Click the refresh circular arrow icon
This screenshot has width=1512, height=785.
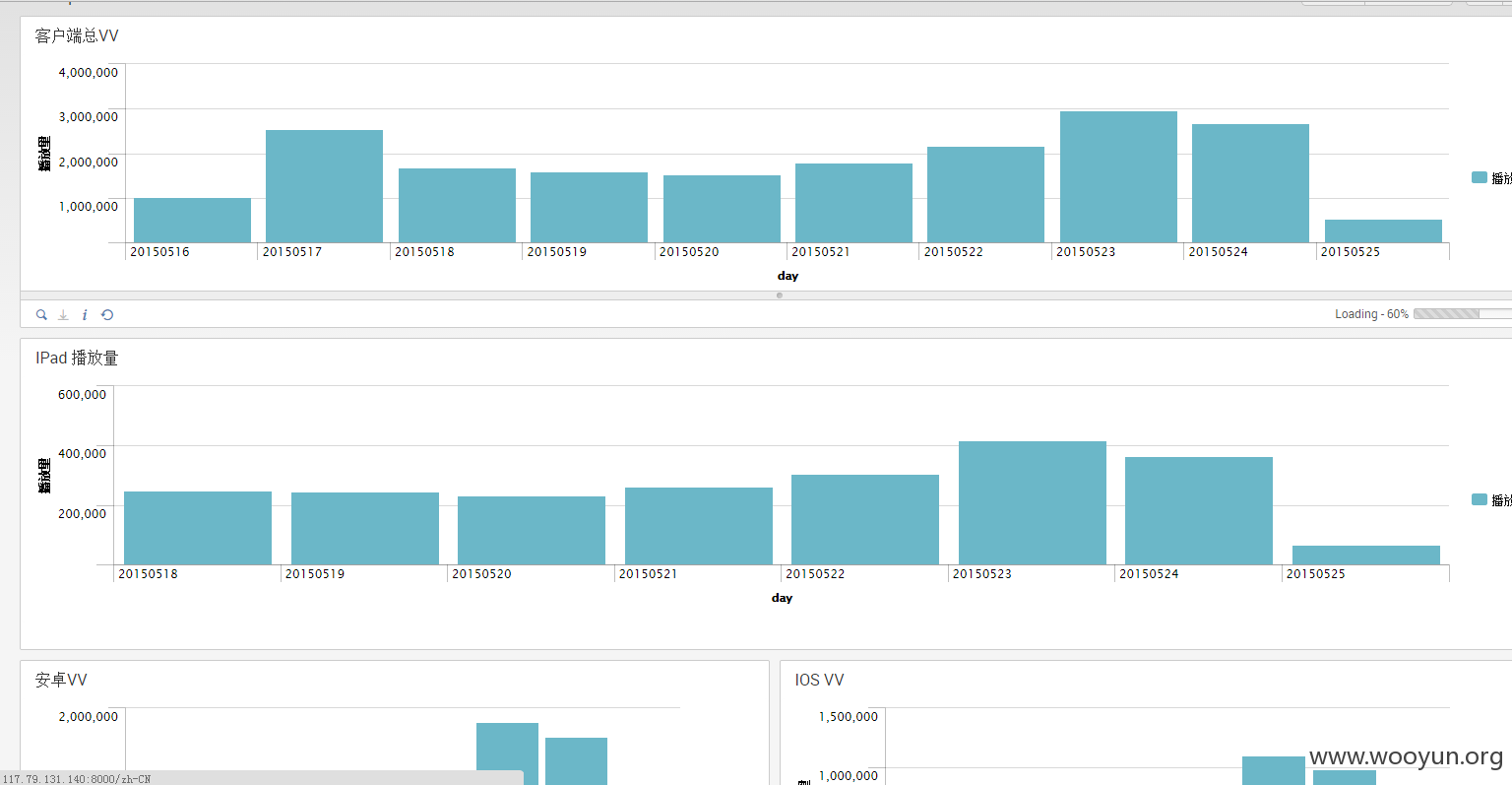click(107, 314)
